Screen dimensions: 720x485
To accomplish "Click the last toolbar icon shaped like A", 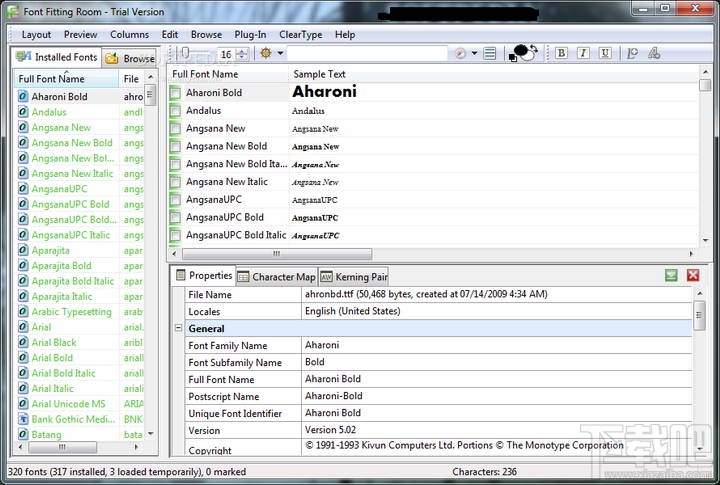I will coord(654,53).
